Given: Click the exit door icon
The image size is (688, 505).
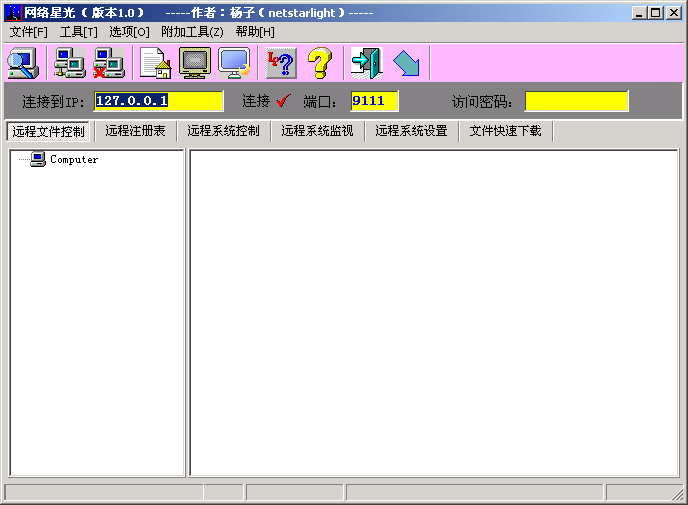Looking at the screenshot, I should click(366, 63).
